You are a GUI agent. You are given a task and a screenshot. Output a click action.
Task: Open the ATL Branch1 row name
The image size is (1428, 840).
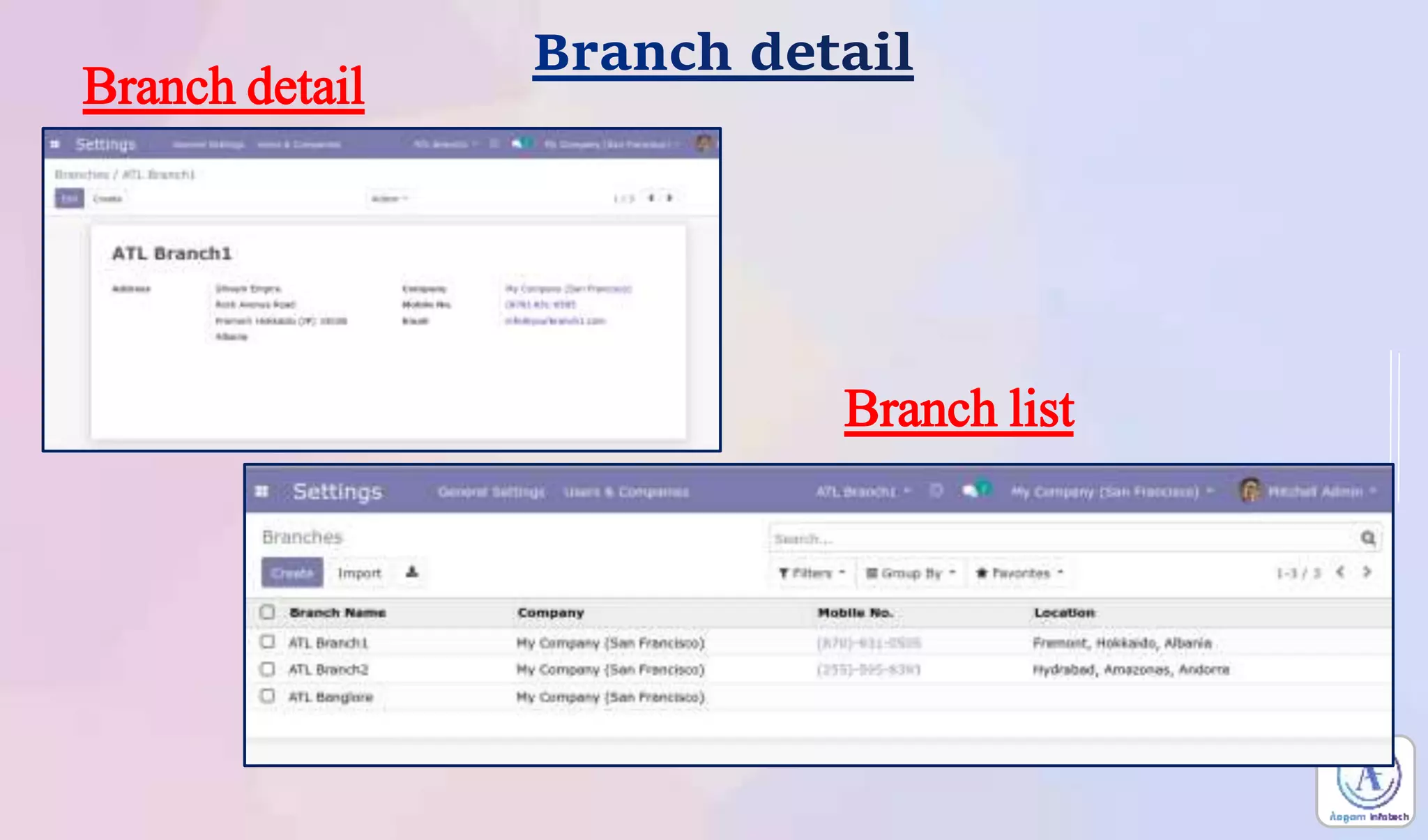[x=328, y=642]
